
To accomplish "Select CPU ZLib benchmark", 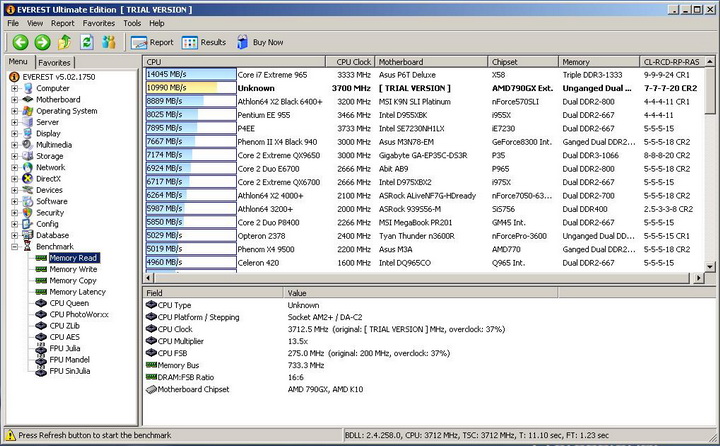I will tap(64, 326).
